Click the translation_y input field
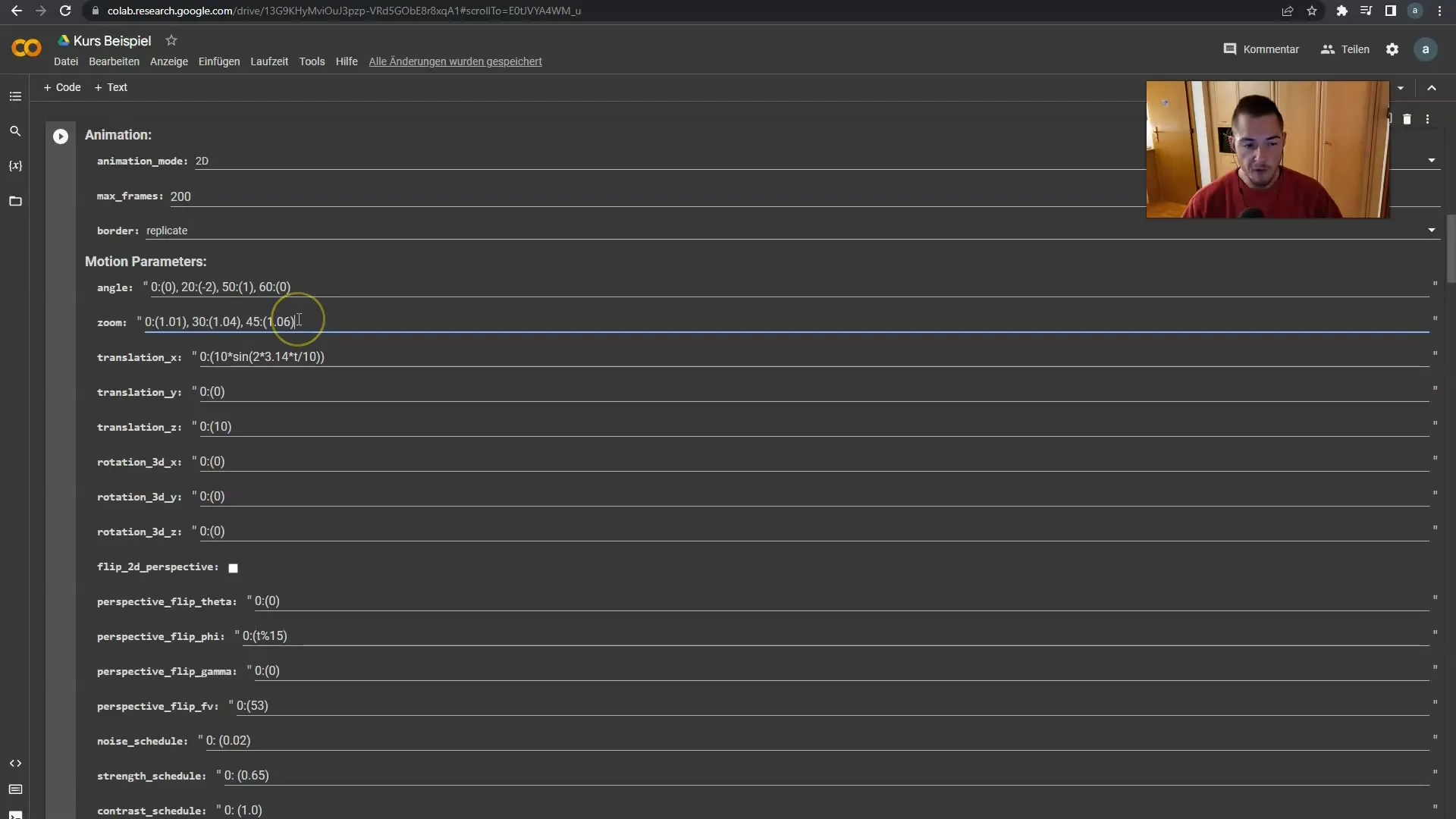1456x819 pixels. pyautogui.click(x=814, y=391)
